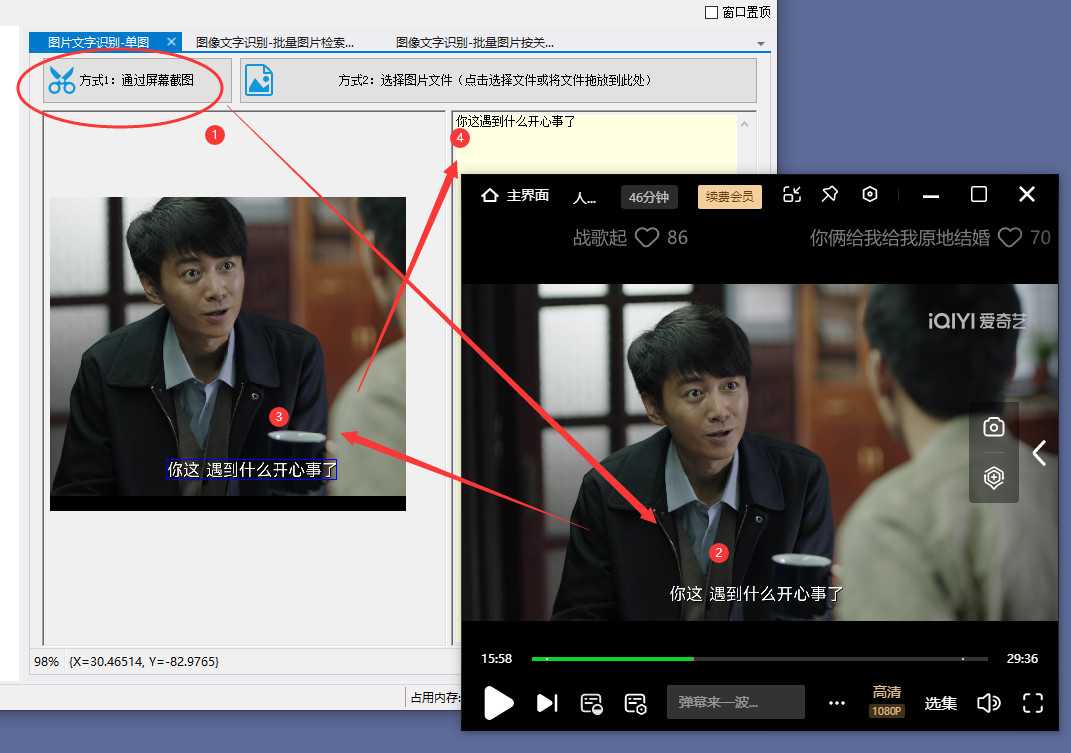Expand the tab list dropdown arrow

pyautogui.click(x=761, y=44)
